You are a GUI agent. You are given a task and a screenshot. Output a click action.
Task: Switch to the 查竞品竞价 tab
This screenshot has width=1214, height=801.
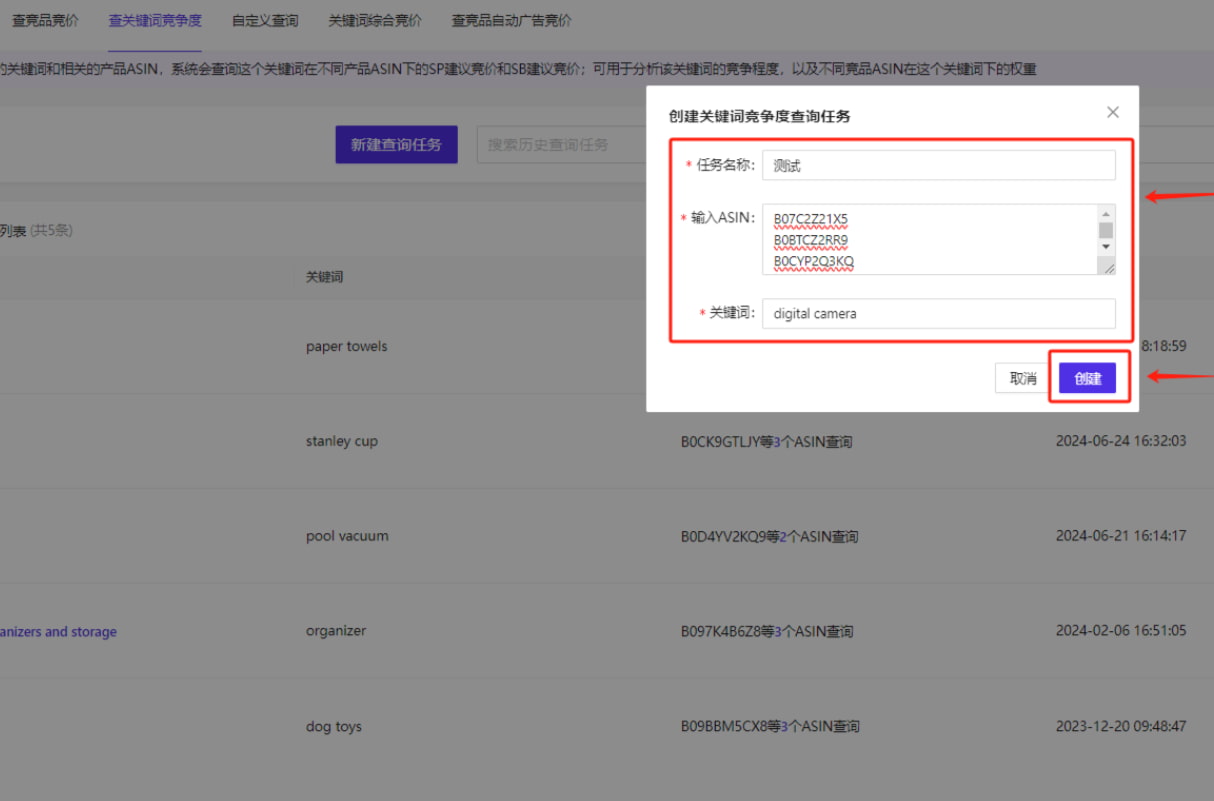(x=45, y=19)
